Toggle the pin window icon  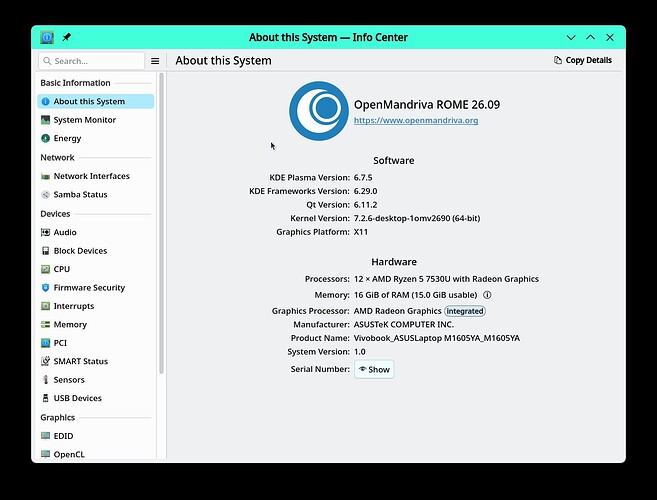[67, 37]
